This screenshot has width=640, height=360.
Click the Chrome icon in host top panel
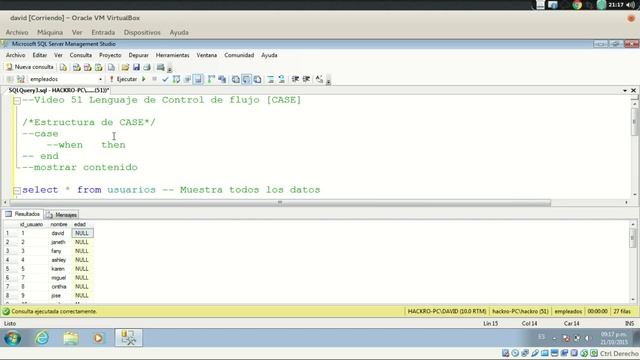point(577,5)
